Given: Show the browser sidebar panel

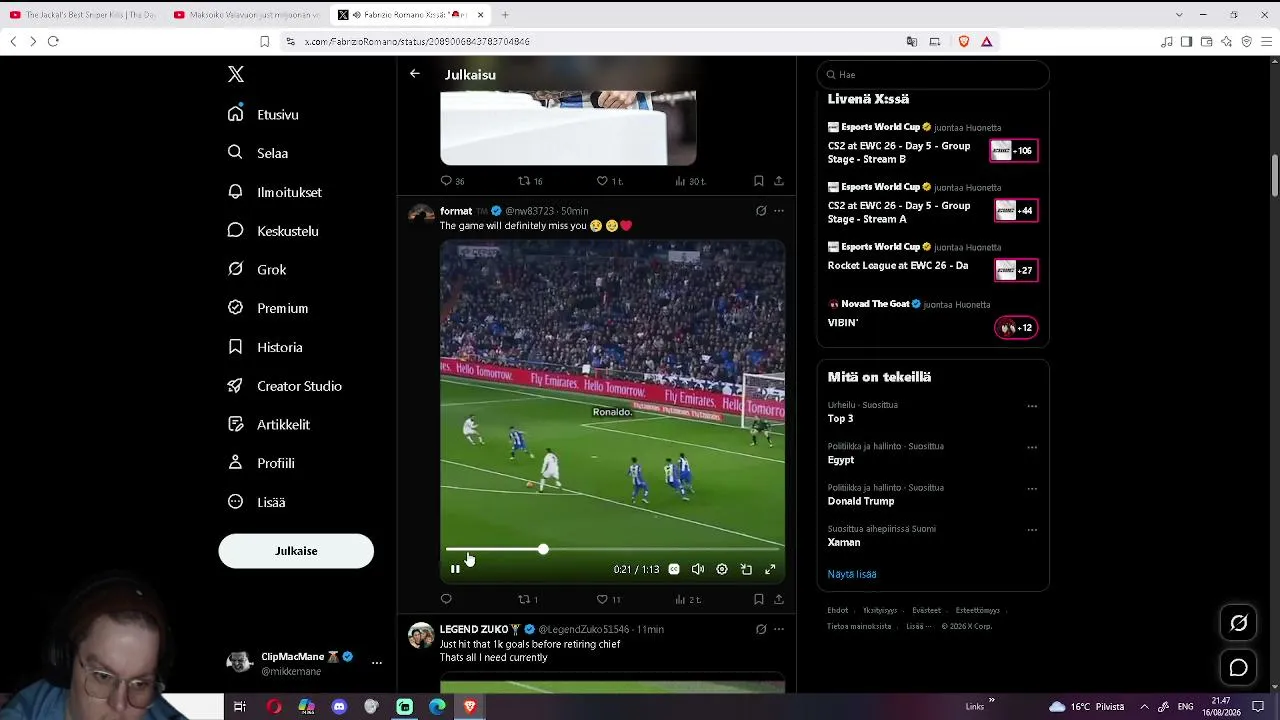Looking at the screenshot, I should [1186, 42].
